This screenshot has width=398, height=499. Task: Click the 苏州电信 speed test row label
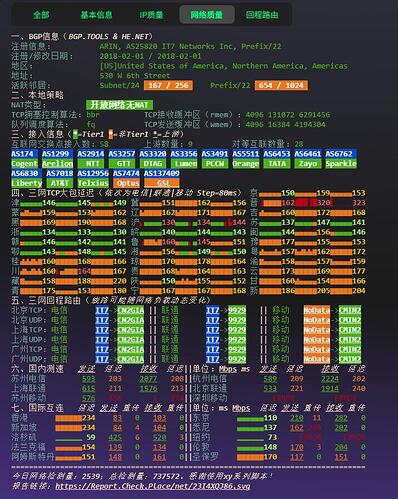pyautogui.click(x=28, y=379)
